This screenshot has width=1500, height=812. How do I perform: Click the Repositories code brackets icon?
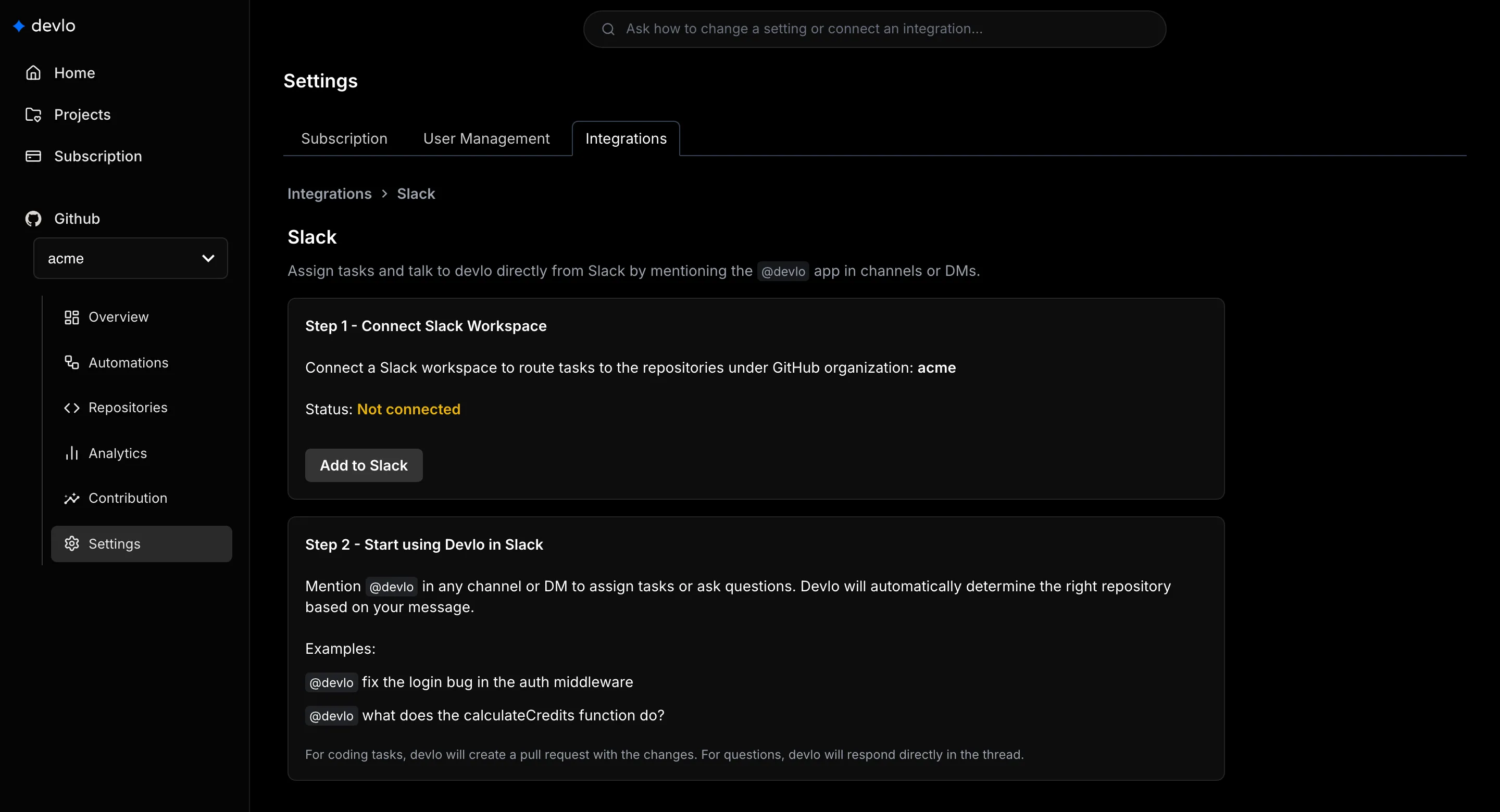click(x=72, y=408)
